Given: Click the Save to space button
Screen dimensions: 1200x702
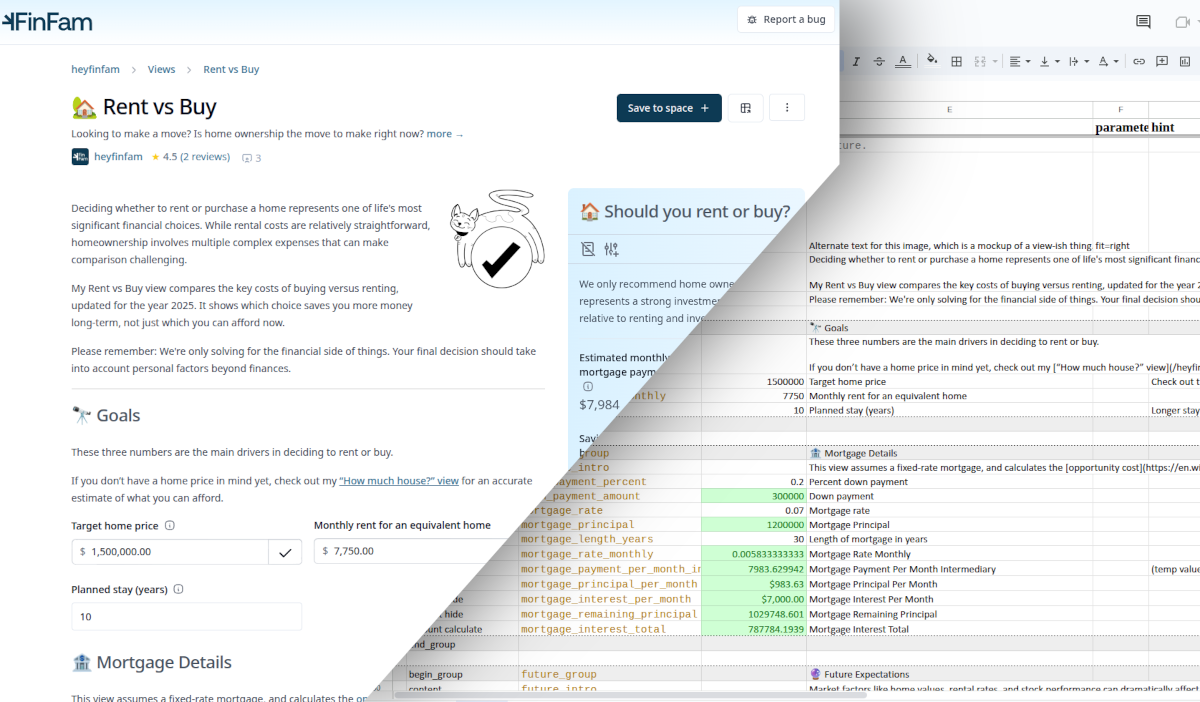Looking at the screenshot, I should click(x=668, y=108).
